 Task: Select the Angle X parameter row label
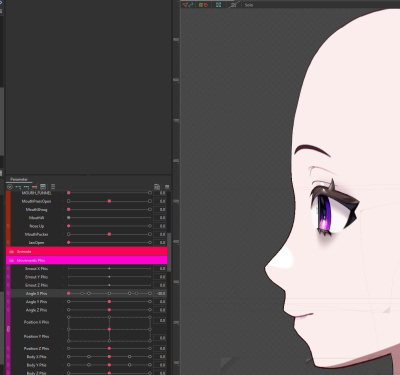[x=36, y=293]
